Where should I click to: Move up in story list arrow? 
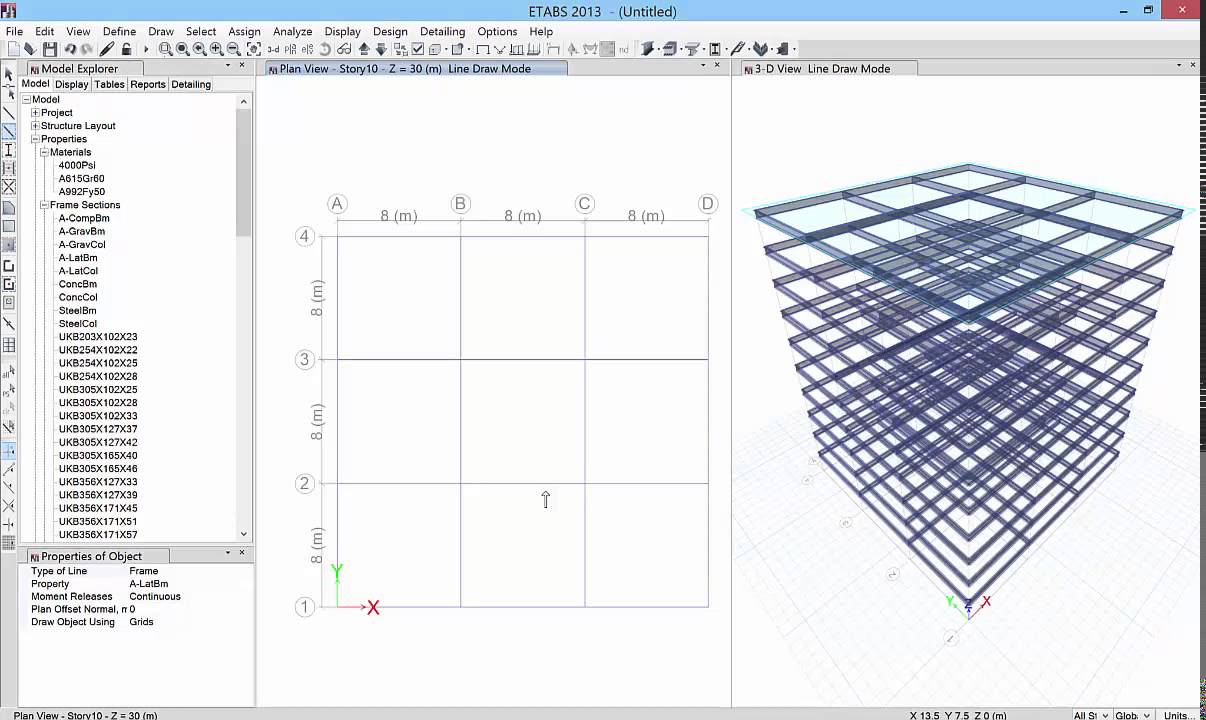(364, 49)
